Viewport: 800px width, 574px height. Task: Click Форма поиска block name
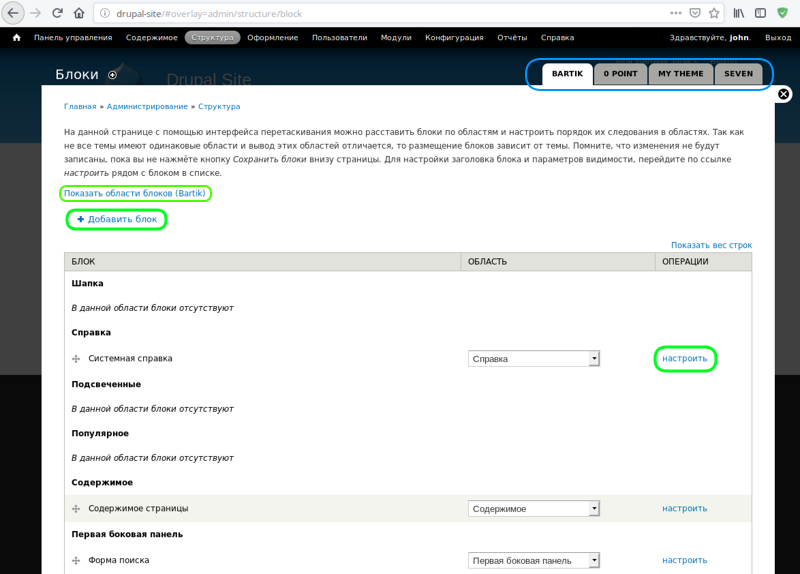(119, 560)
